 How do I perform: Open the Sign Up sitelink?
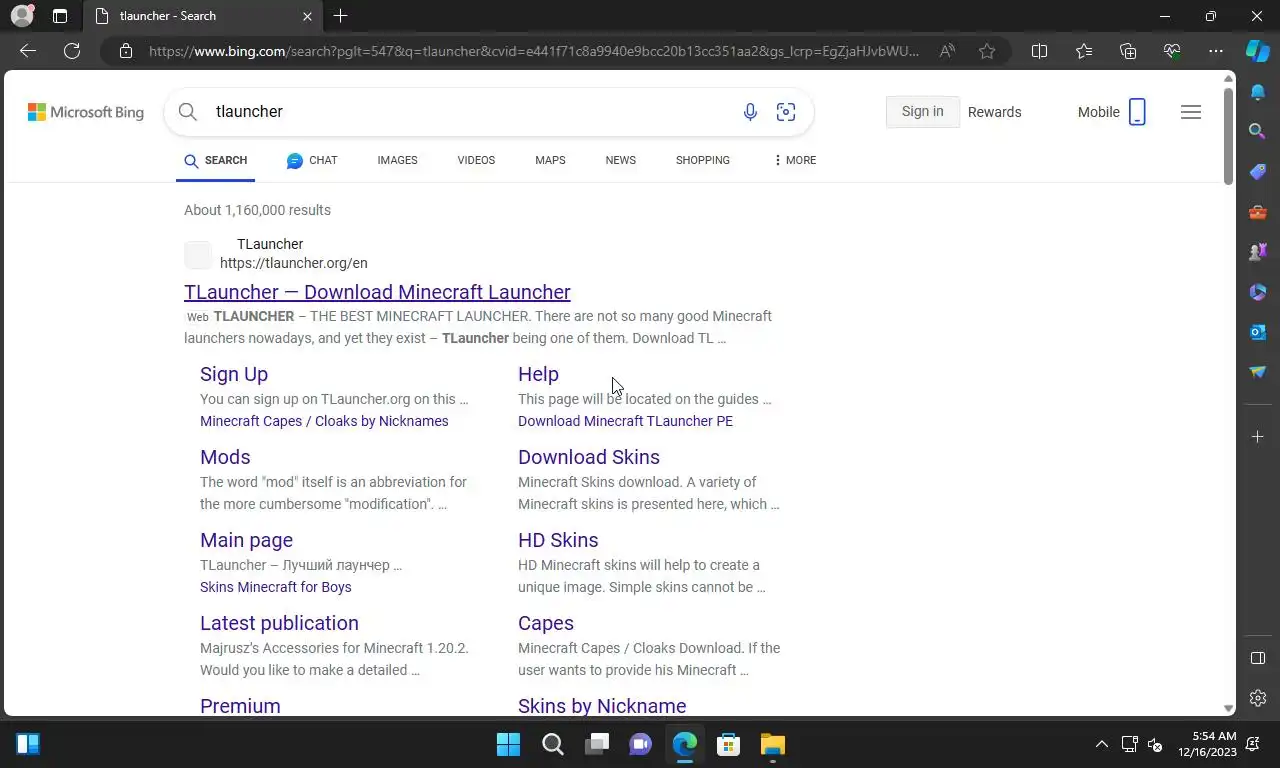234,374
